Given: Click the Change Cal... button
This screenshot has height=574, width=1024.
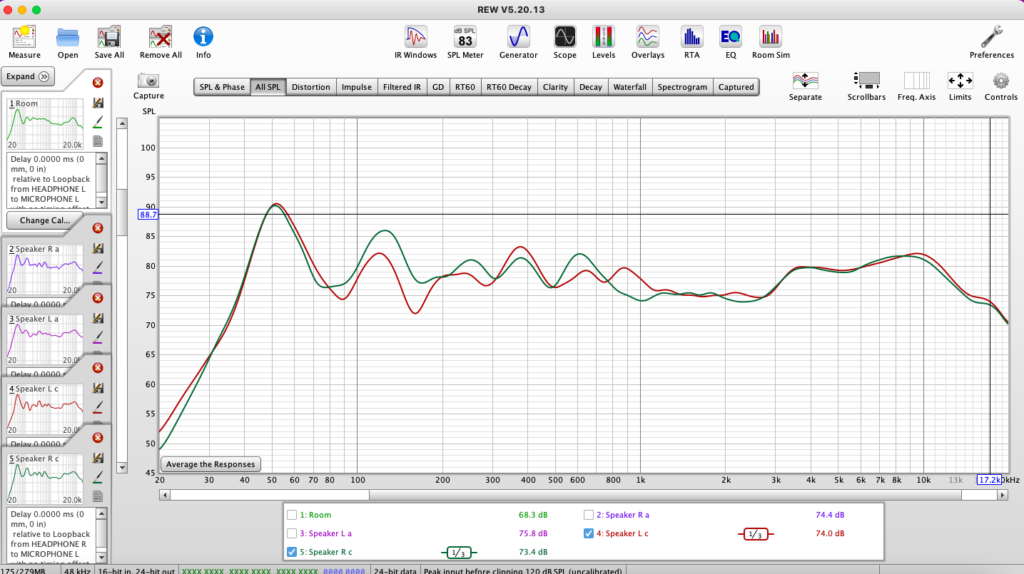Looking at the screenshot, I should tap(44, 221).
